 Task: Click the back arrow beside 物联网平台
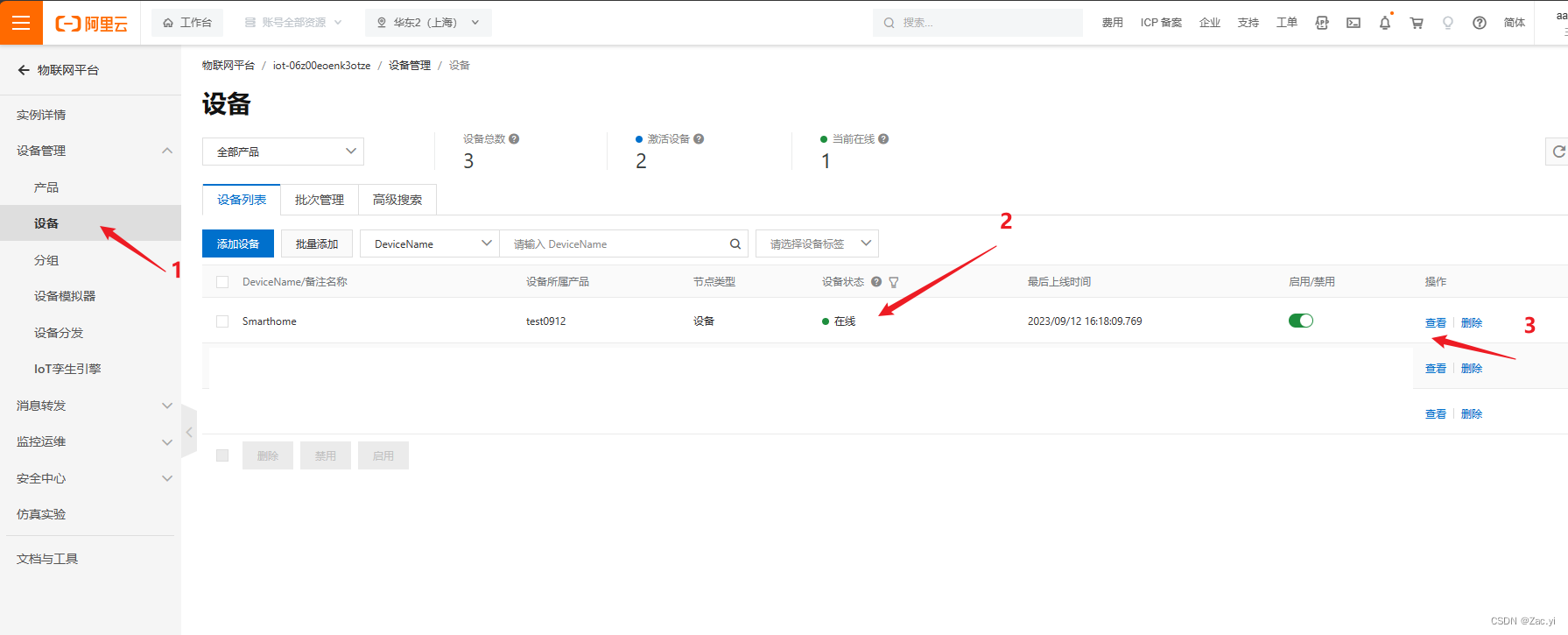click(24, 70)
